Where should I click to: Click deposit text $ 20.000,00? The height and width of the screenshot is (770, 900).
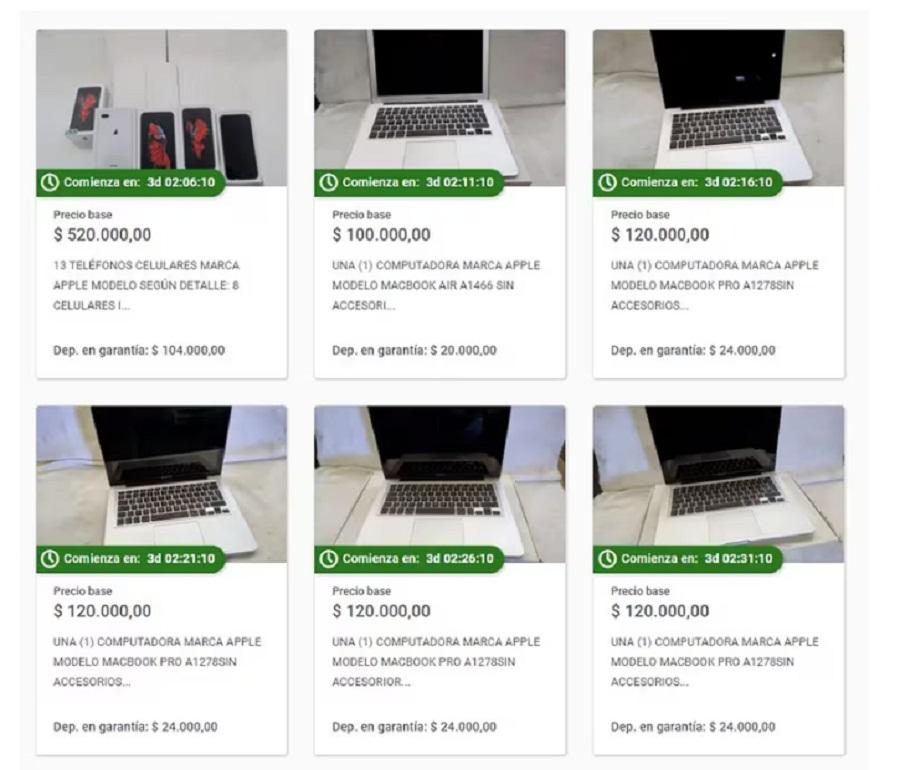(414, 351)
